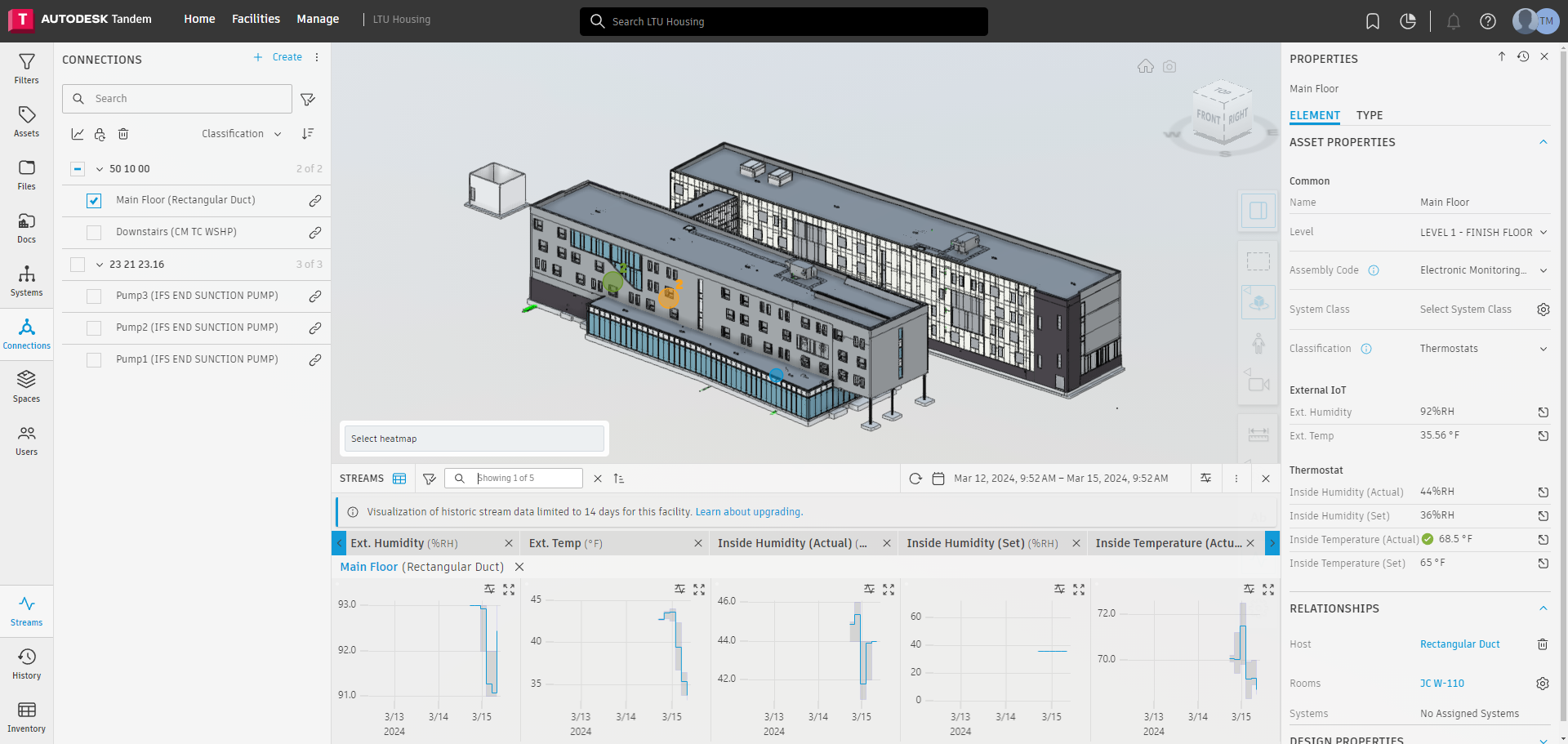
Task: Open the notifications bell
Action: 1454,21
